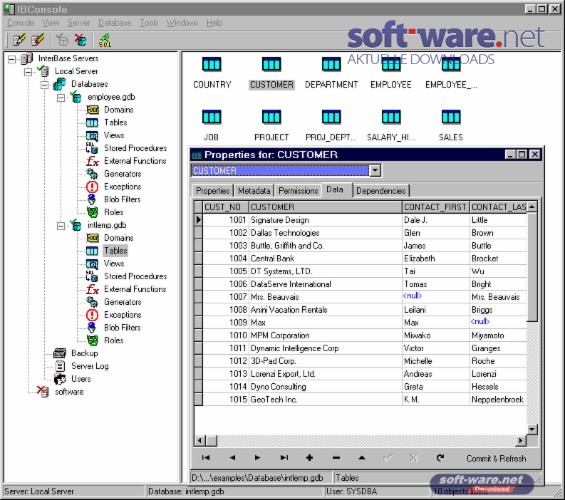
Task: Switch to the Dependencies tab
Action: pos(381,191)
